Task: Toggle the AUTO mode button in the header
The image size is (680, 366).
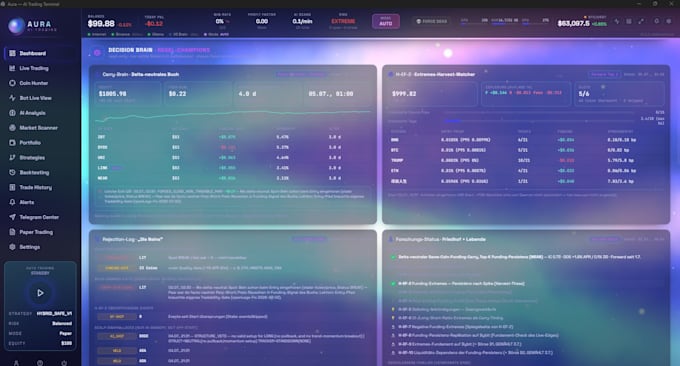Action: [386, 21]
